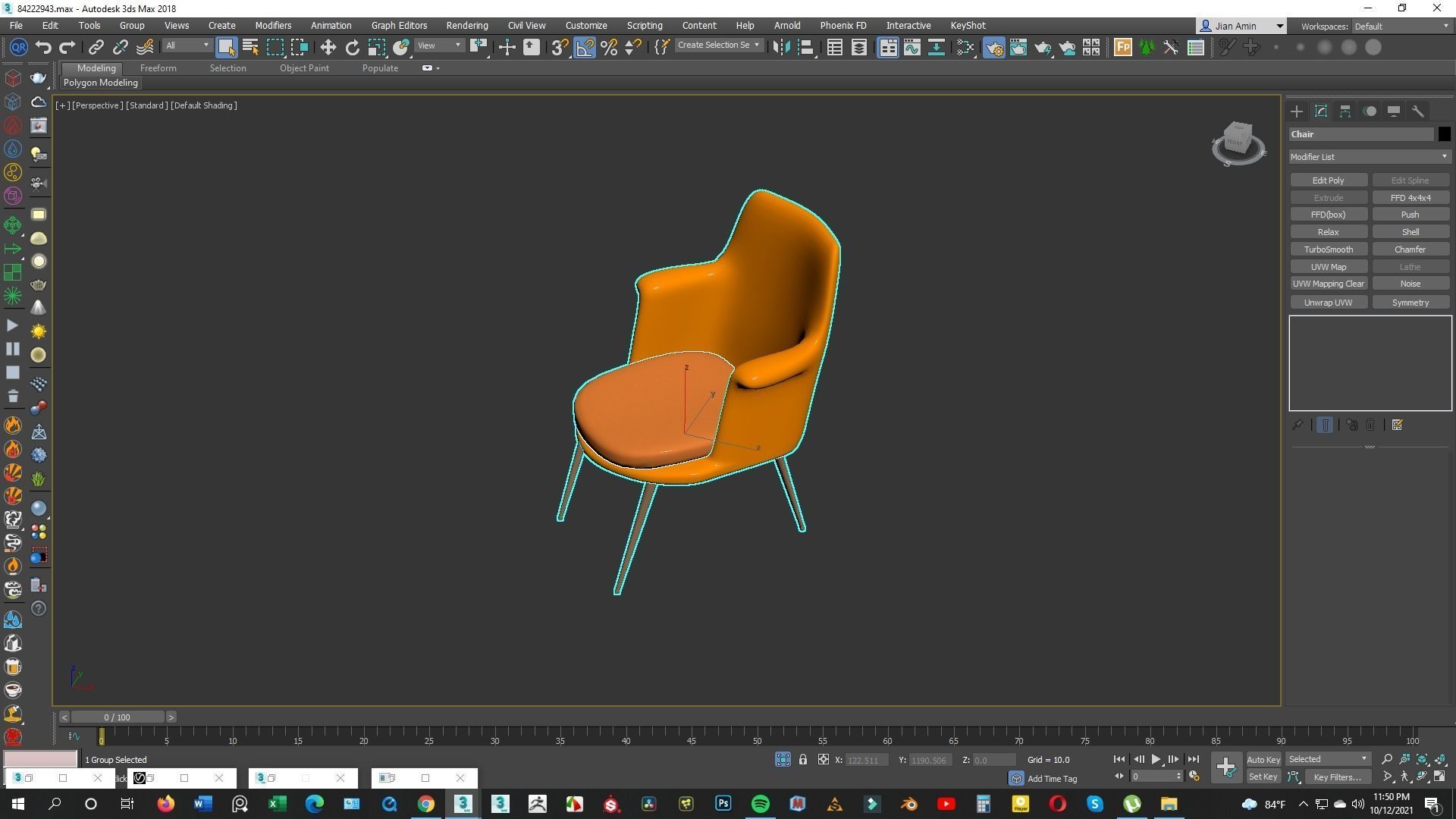This screenshot has height=819, width=1456.
Task: Open the key filter Selected dropdown
Action: (1328, 759)
